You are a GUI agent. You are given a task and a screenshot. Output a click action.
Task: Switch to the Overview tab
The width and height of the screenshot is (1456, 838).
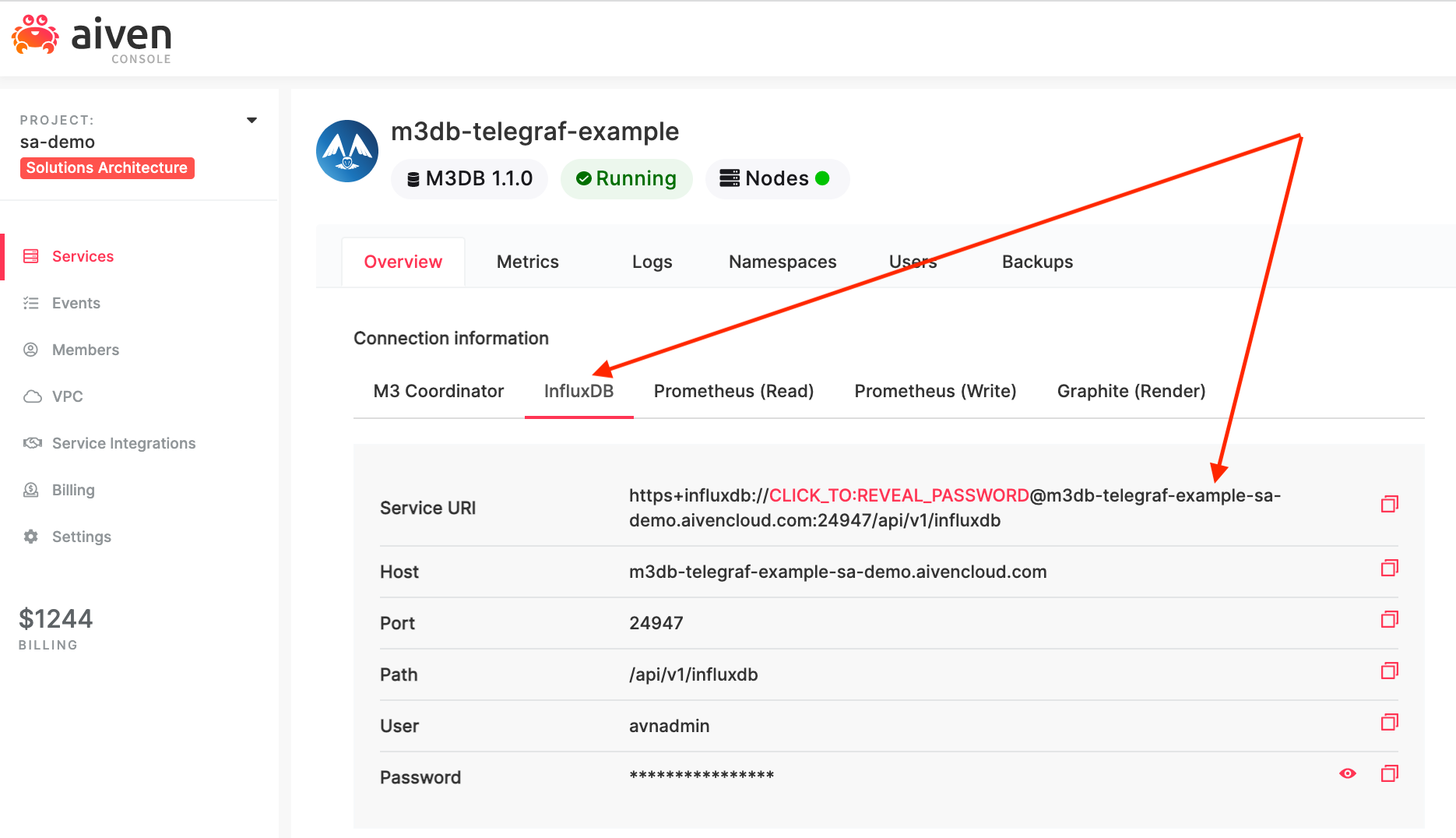[403, 262]
